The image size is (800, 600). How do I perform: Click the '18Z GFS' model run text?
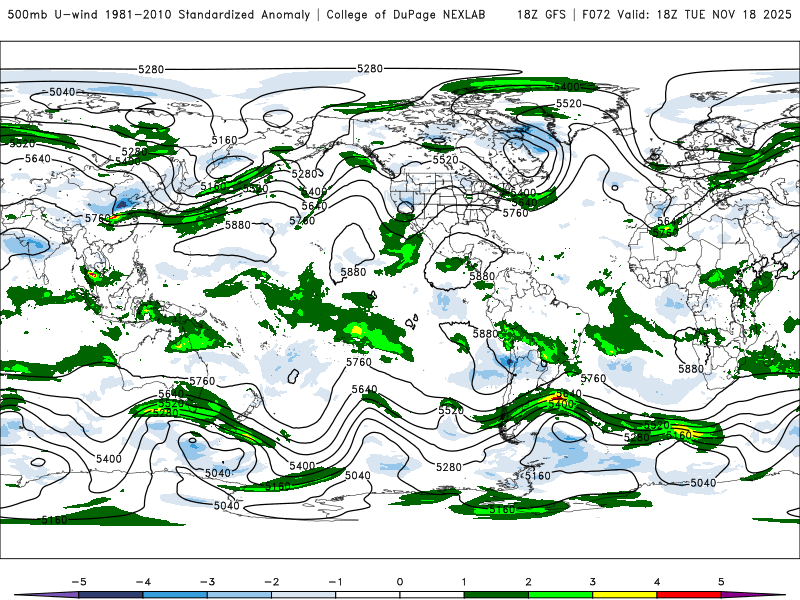[541, 14]
